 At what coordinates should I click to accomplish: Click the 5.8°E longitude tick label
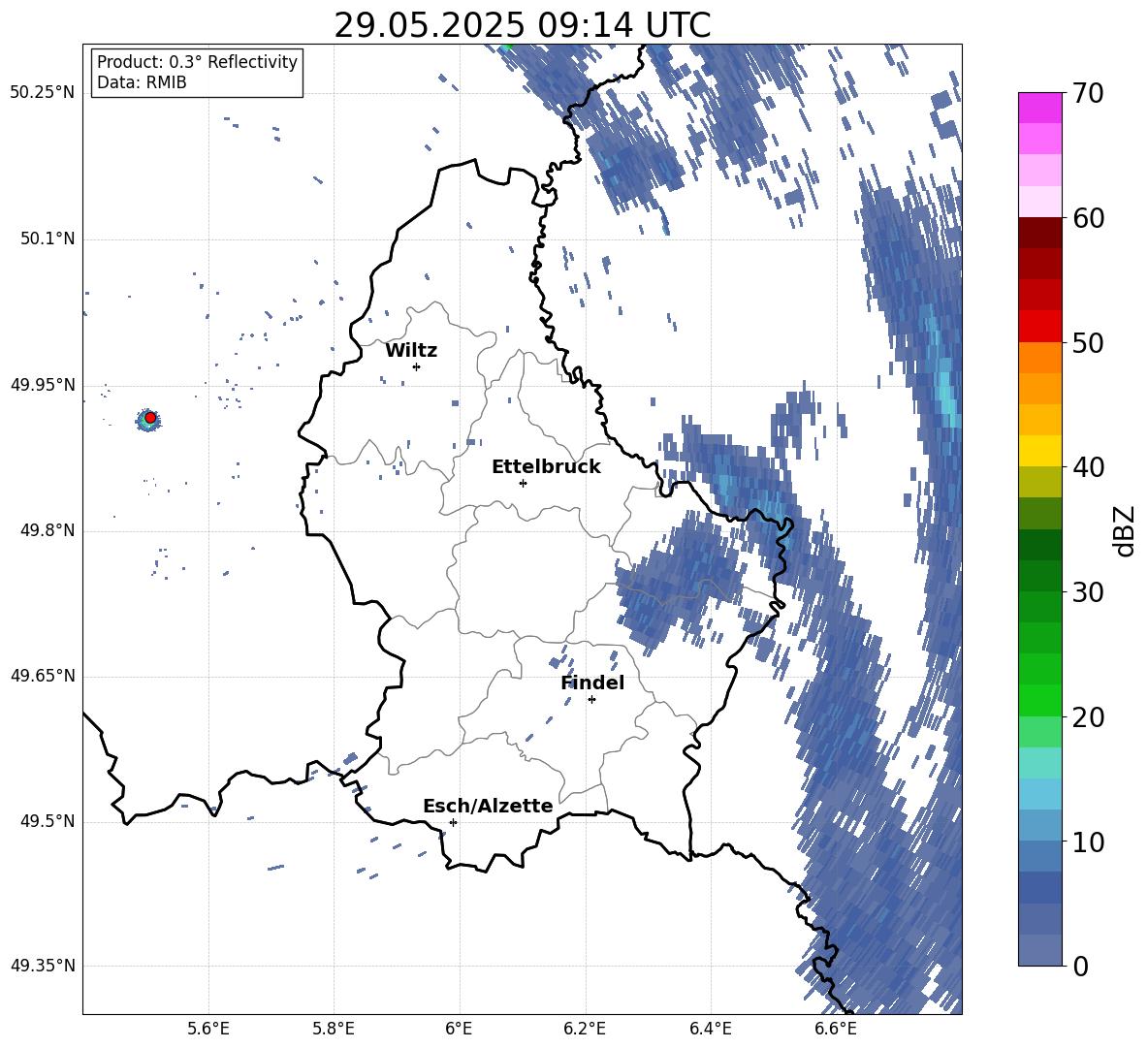[x=334, y=1029]
